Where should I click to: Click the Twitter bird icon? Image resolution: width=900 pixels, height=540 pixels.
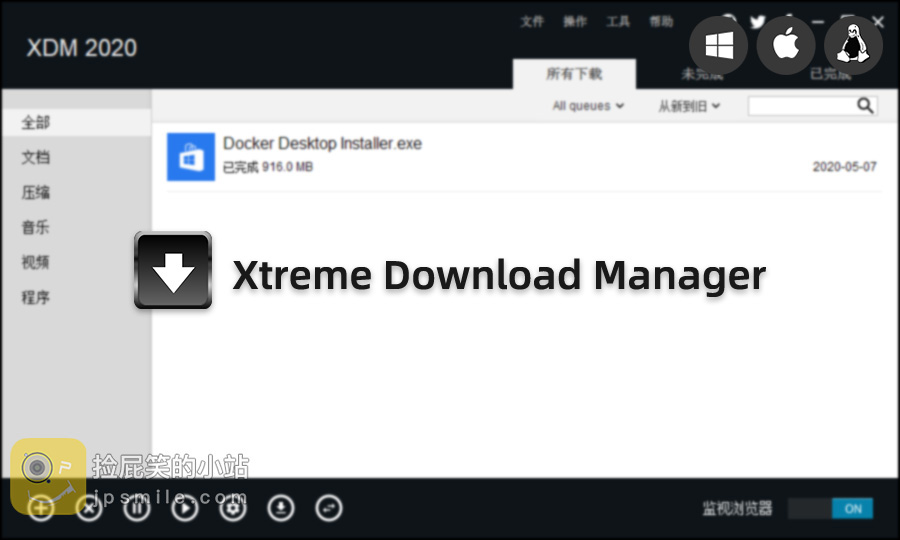758,22
